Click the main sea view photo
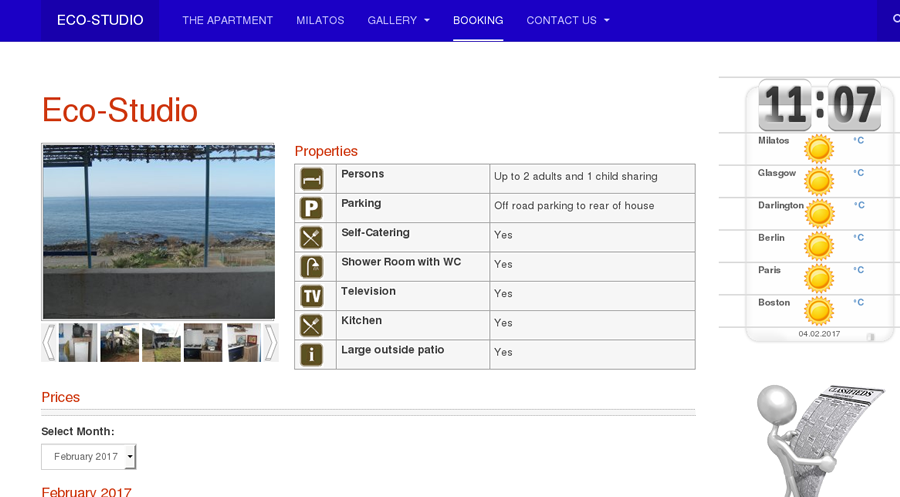Screen dimensions: 900x497 (158, 232)
